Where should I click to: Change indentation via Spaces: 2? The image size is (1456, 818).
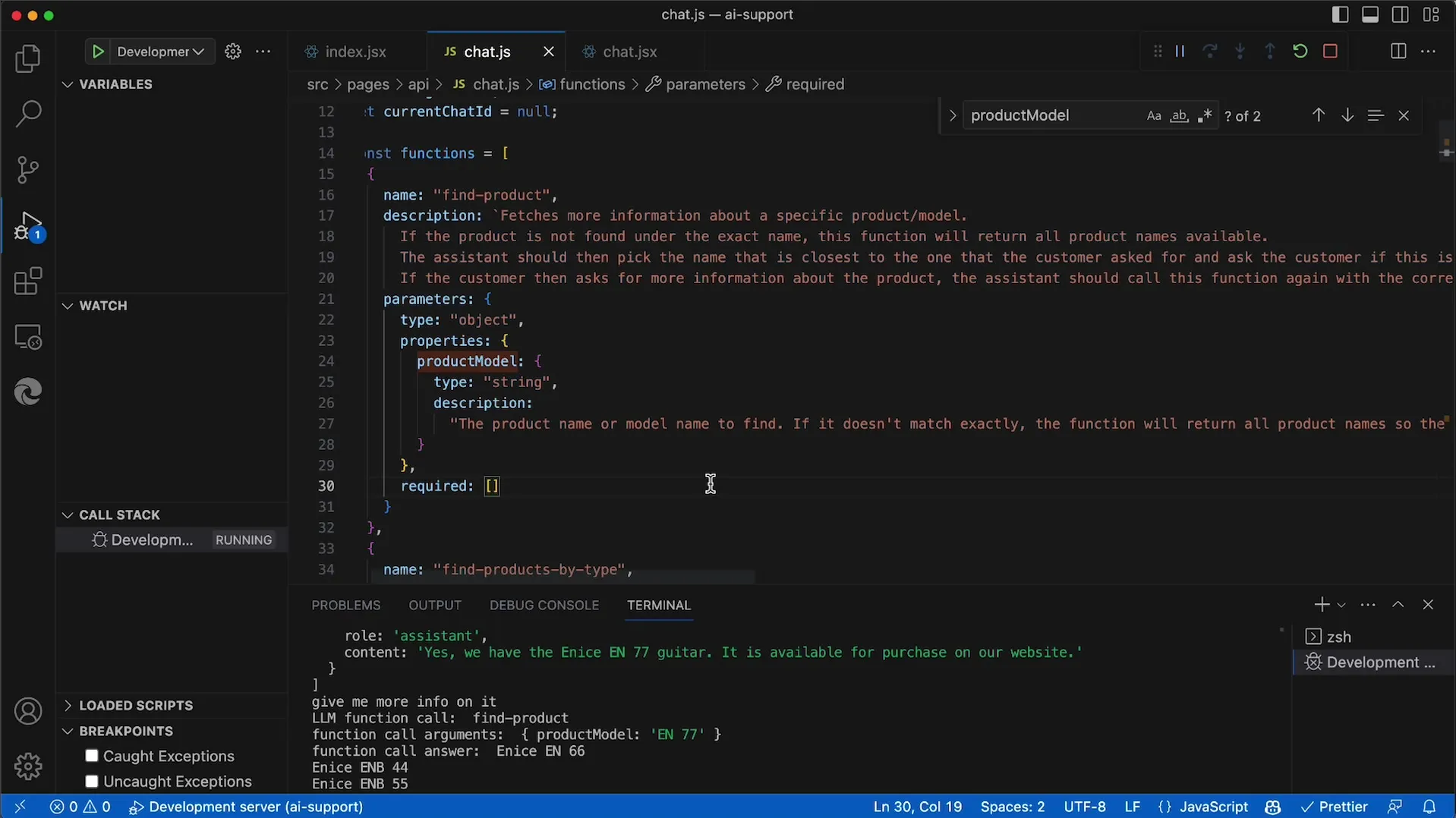coord(1013,807)
